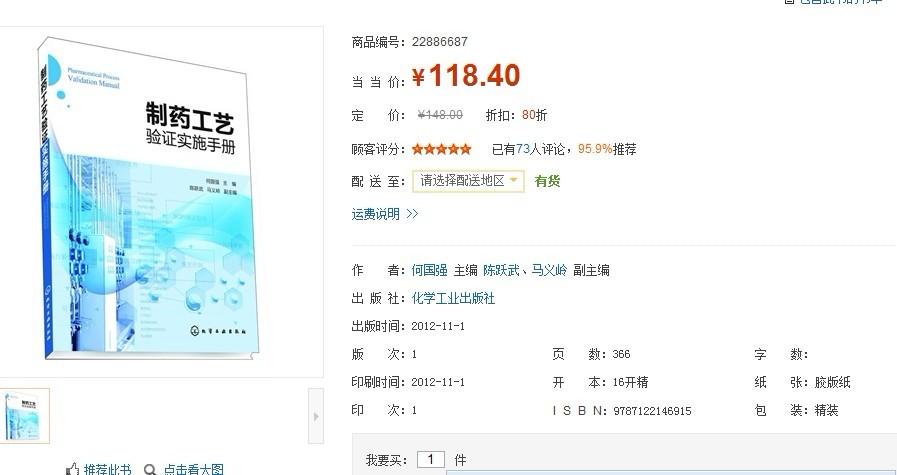Screen dimensions: 897x475
Task: Click the ¥118.40 Dangdang price
Action: click(466, 76)
